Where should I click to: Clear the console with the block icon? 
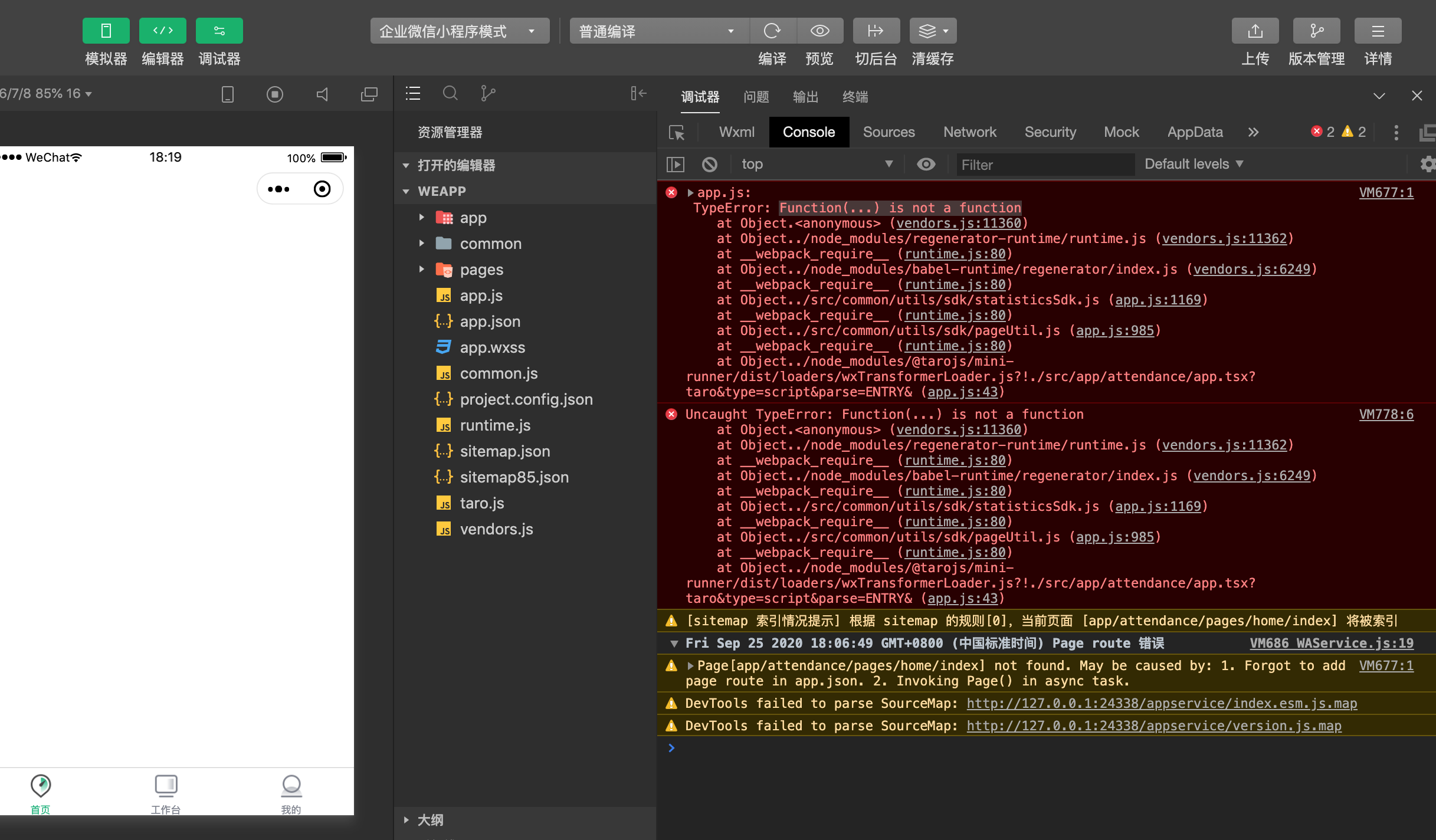[710, 164]
